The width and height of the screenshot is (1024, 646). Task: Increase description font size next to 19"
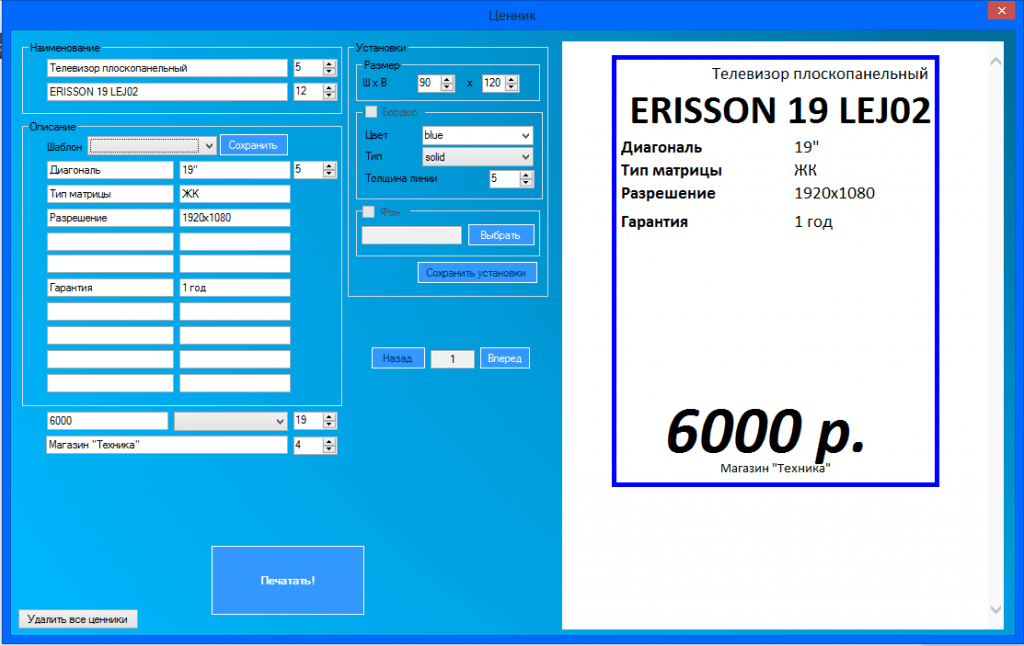pos(329,166)
